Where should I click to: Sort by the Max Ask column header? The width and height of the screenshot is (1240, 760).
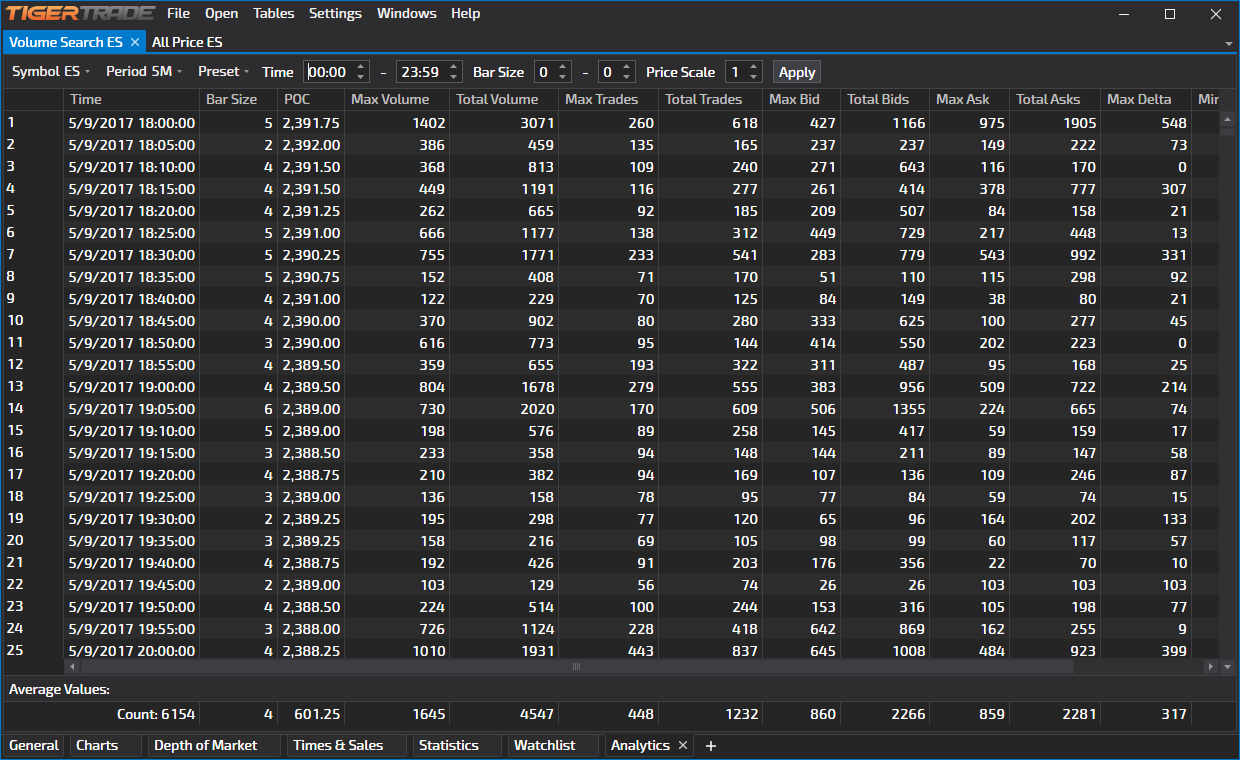[969, 99]
